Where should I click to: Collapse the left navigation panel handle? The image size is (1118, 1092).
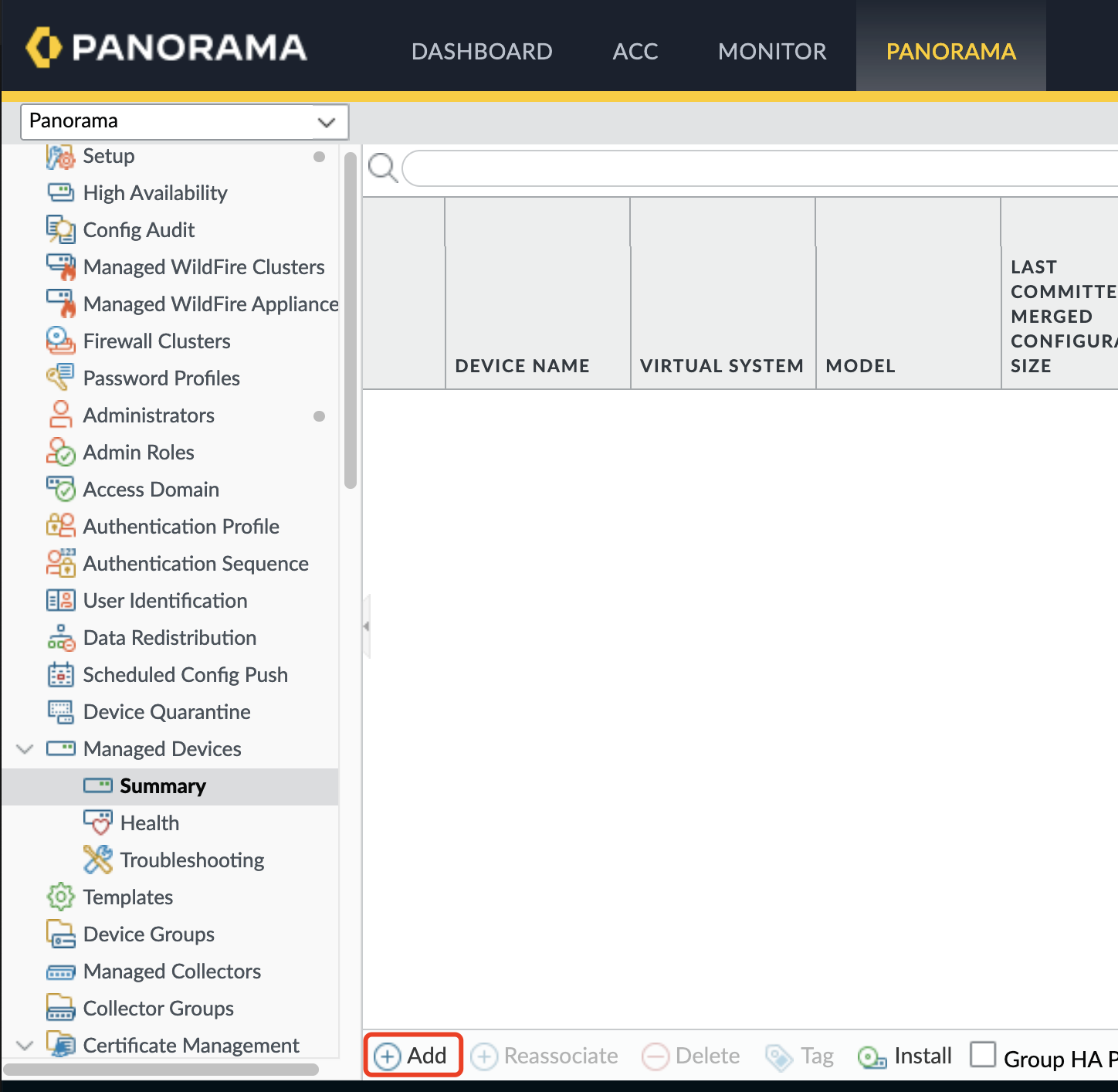click(367, 626)
